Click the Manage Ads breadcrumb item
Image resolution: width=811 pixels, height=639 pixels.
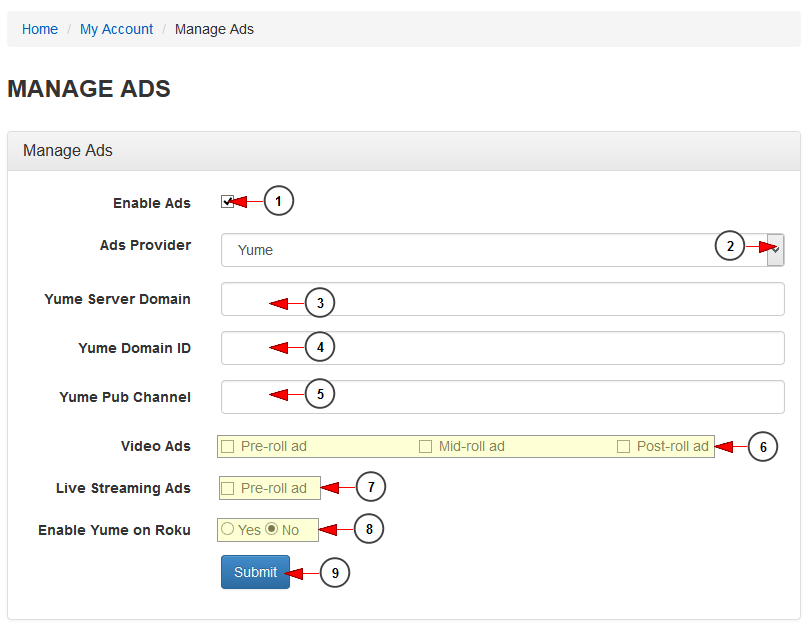click(214, 29)
